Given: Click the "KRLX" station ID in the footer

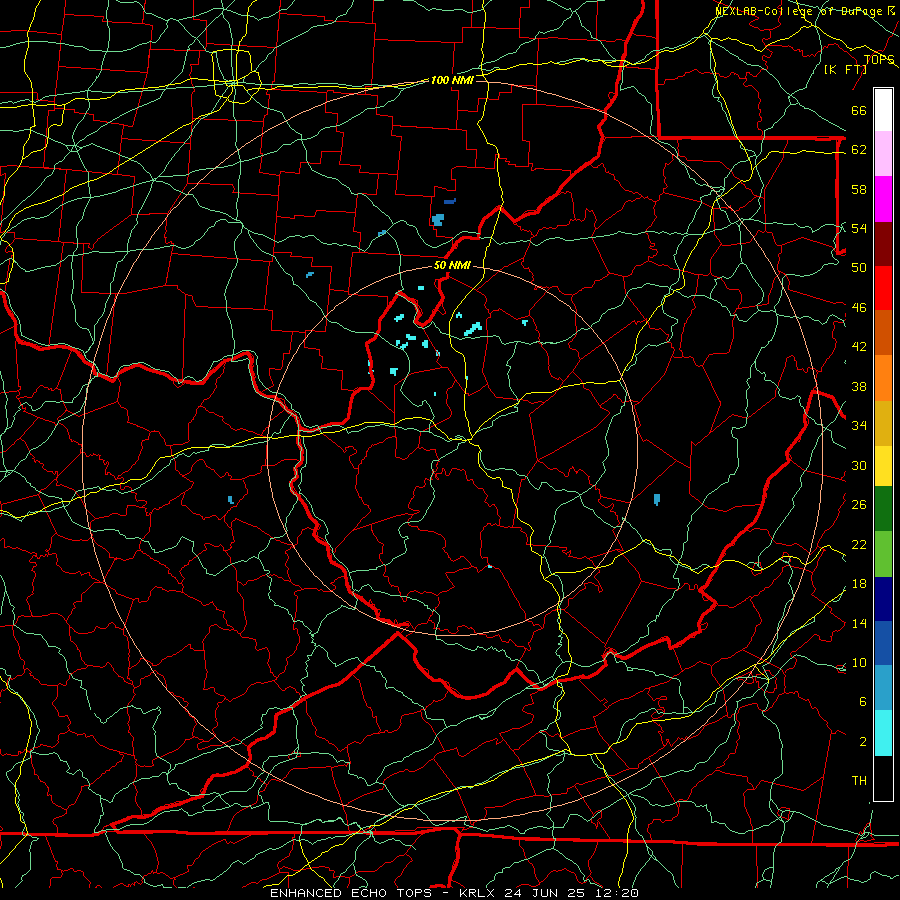Looking at the screenshot, I should tap(478, 893).
